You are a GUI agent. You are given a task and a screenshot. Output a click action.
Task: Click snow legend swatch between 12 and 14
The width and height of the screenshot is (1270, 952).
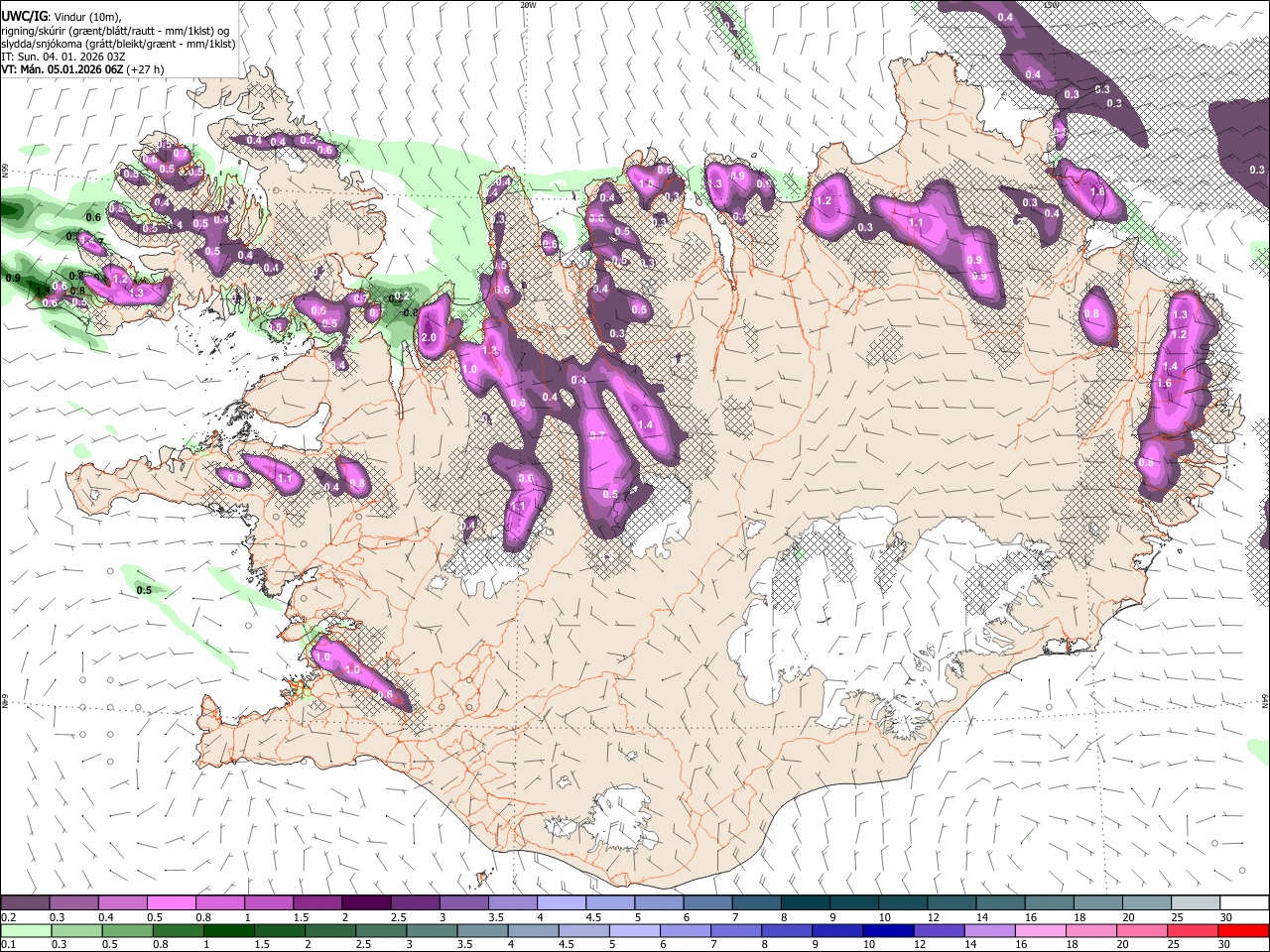pyautogui.click(x=951, y=903)
